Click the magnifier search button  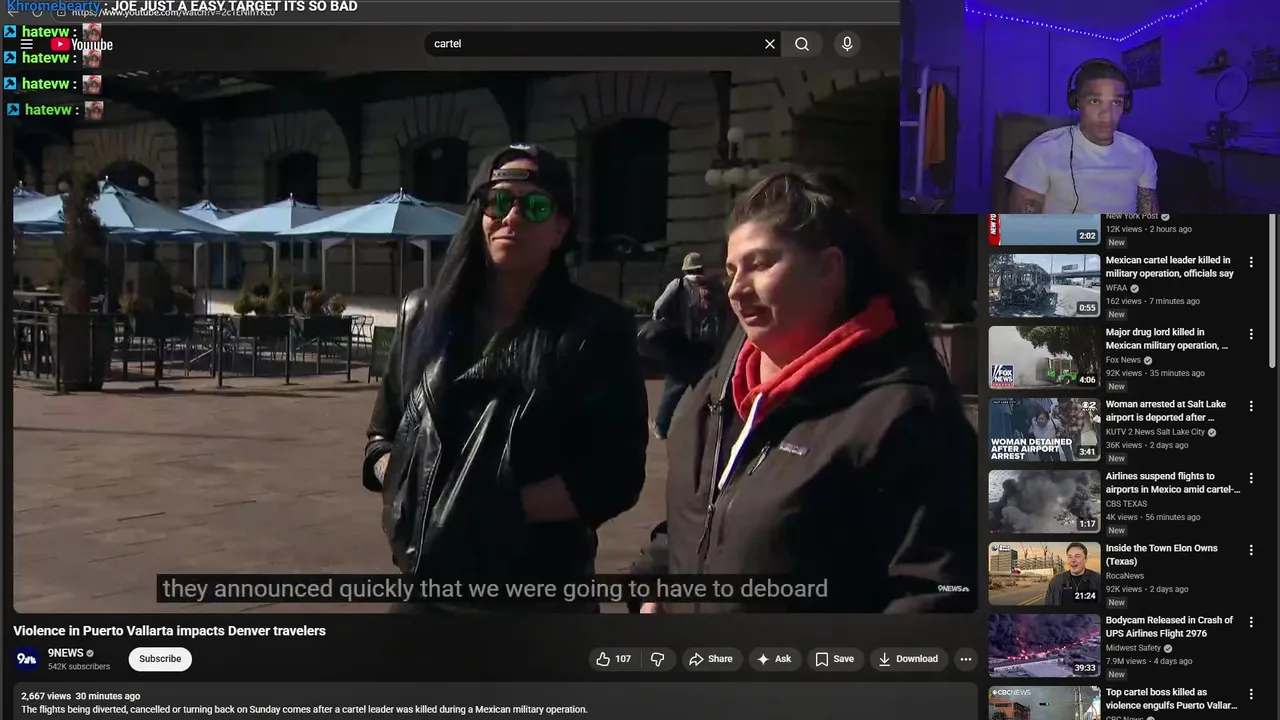point(802,44)
